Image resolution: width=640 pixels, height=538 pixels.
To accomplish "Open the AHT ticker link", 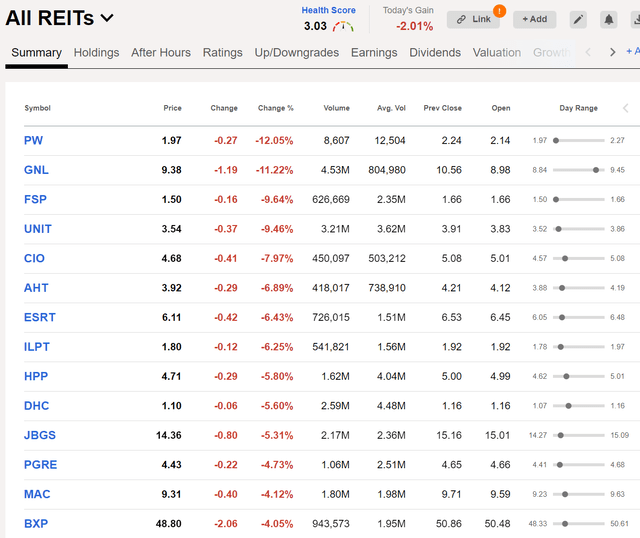I will coord(36,288).
